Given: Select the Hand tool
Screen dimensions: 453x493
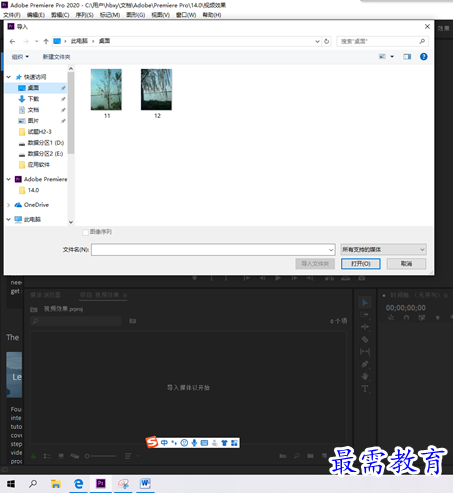Looking at the screenshot, I should tap(365, 376).
